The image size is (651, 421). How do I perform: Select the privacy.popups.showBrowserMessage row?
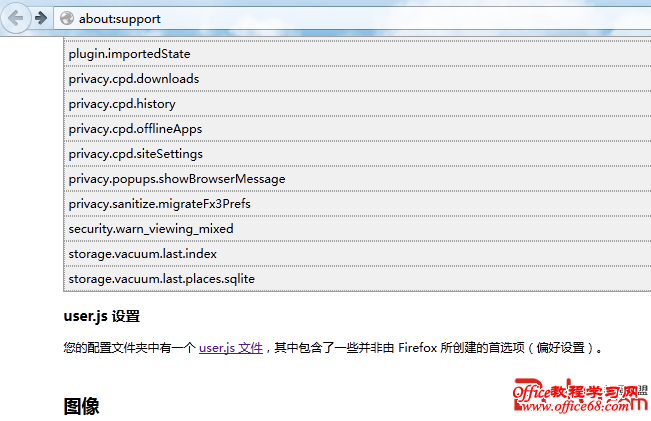click(x=357, y=179)
